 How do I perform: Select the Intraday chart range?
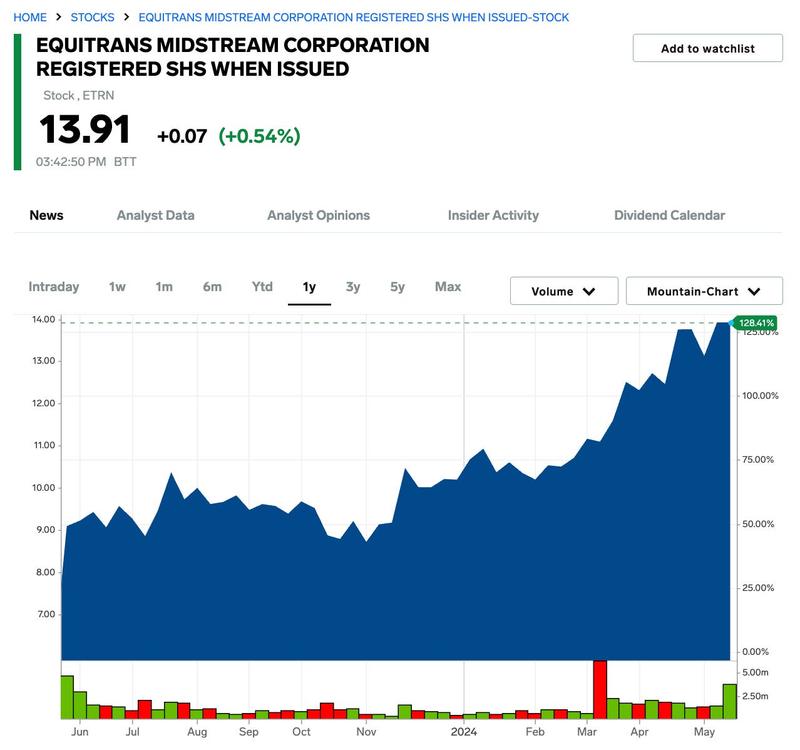coord(54,287)
